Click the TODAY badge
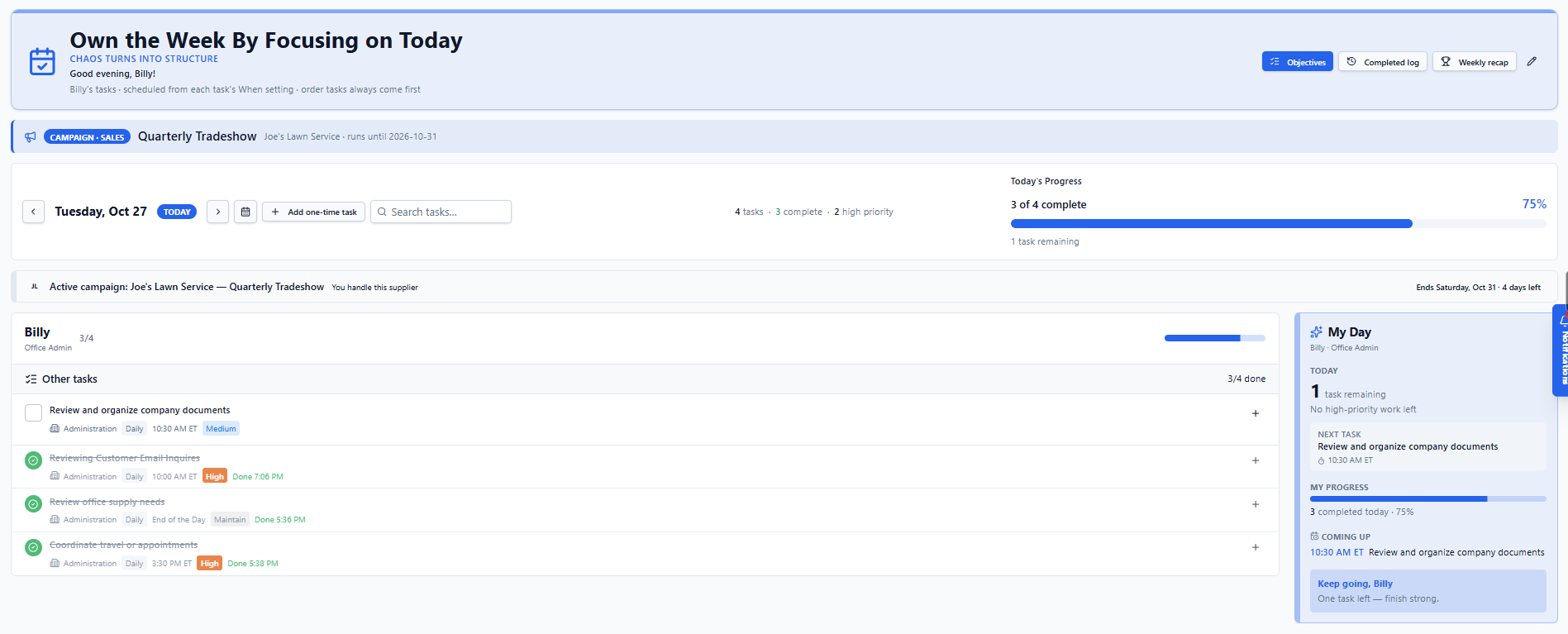 (177, 212)
